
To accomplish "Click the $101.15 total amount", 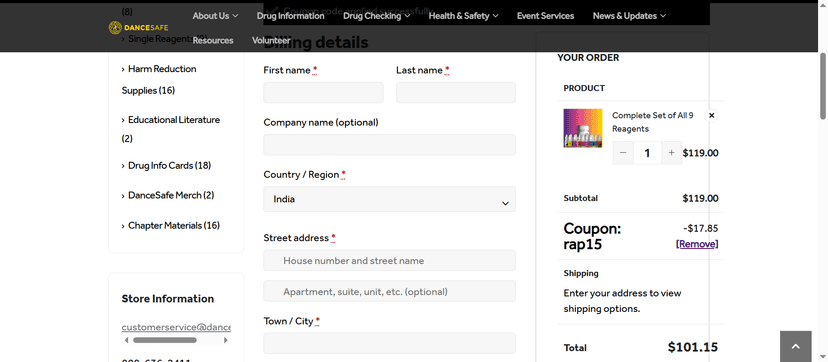I will click(x=692, y=347).
